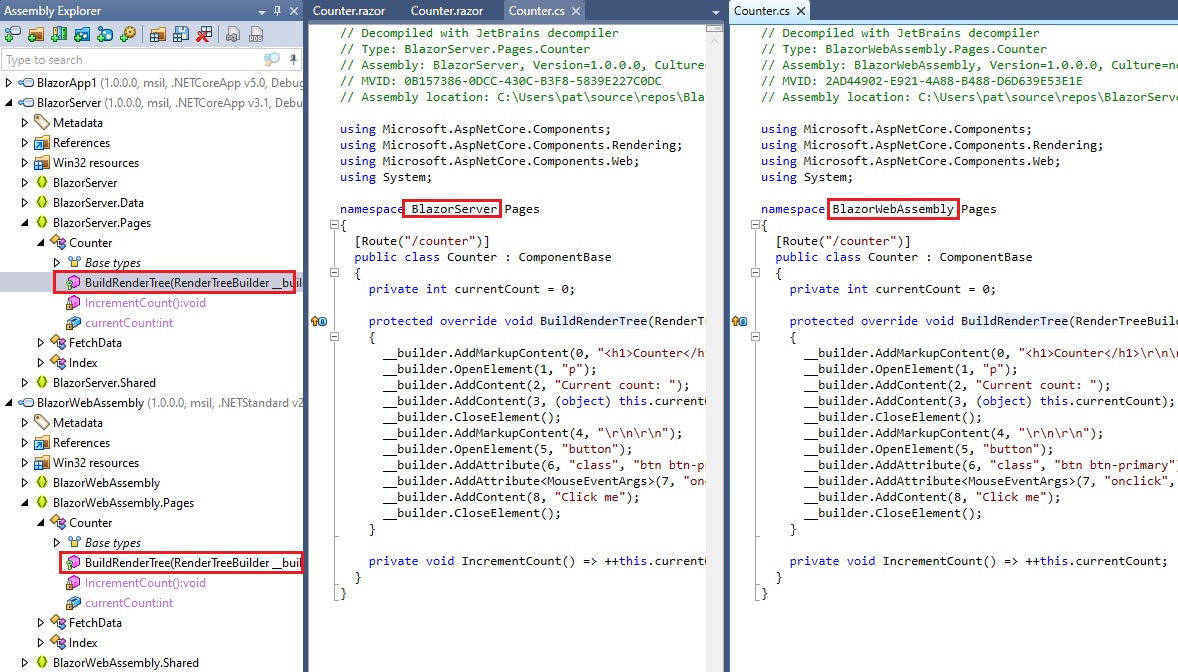Pin the search box with the pin icon

point(293,59)
